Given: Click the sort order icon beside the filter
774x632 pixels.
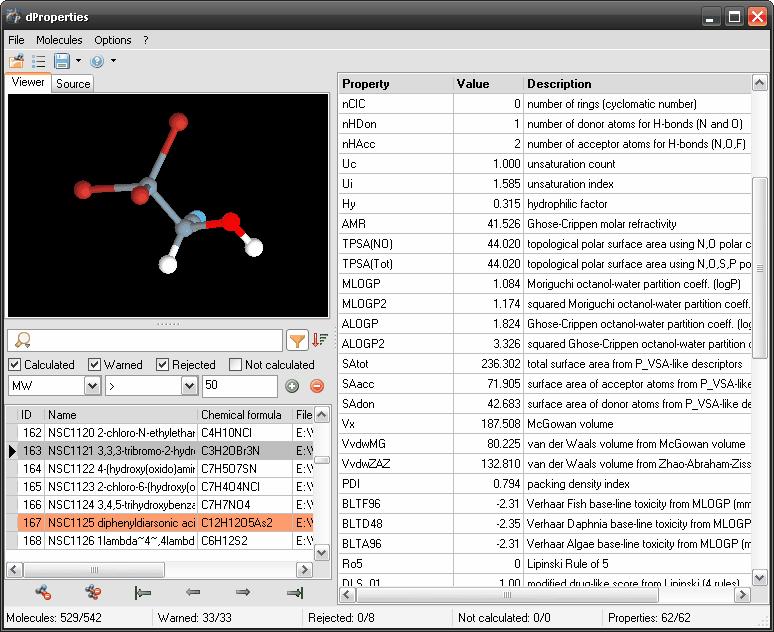Looking at the screenshot, I should click(x=320, y=341).
